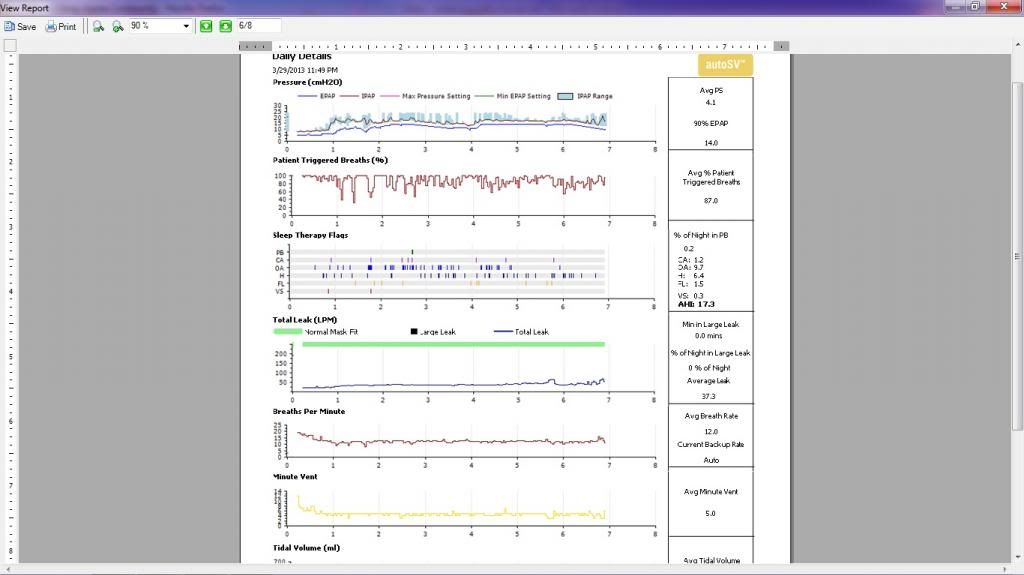The width and height of the screenshot is (1024, 575).
Task: Save the report using the Save button
Action: 20,27
